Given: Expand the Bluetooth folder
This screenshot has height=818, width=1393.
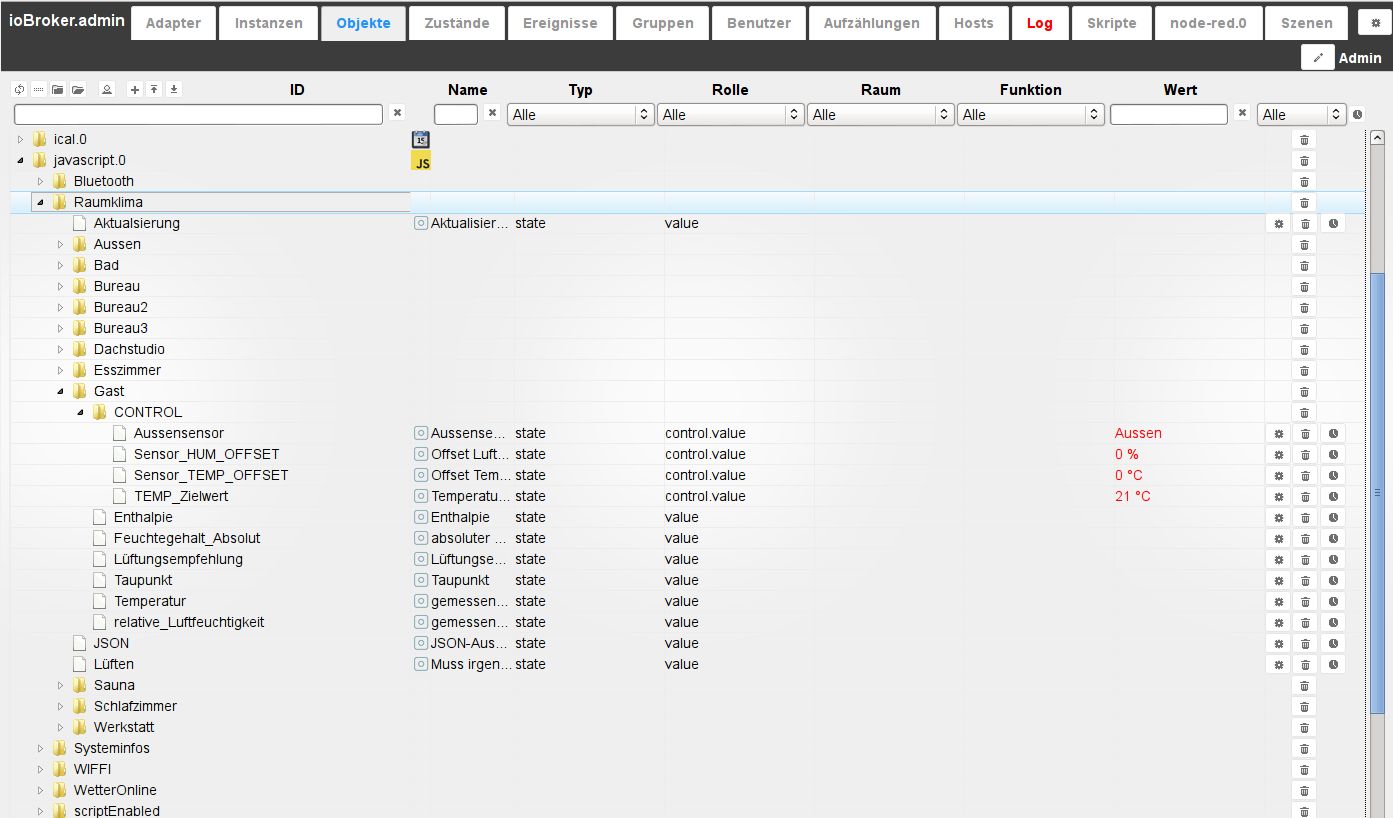Looking at the screenshot, I should (40, 181).
